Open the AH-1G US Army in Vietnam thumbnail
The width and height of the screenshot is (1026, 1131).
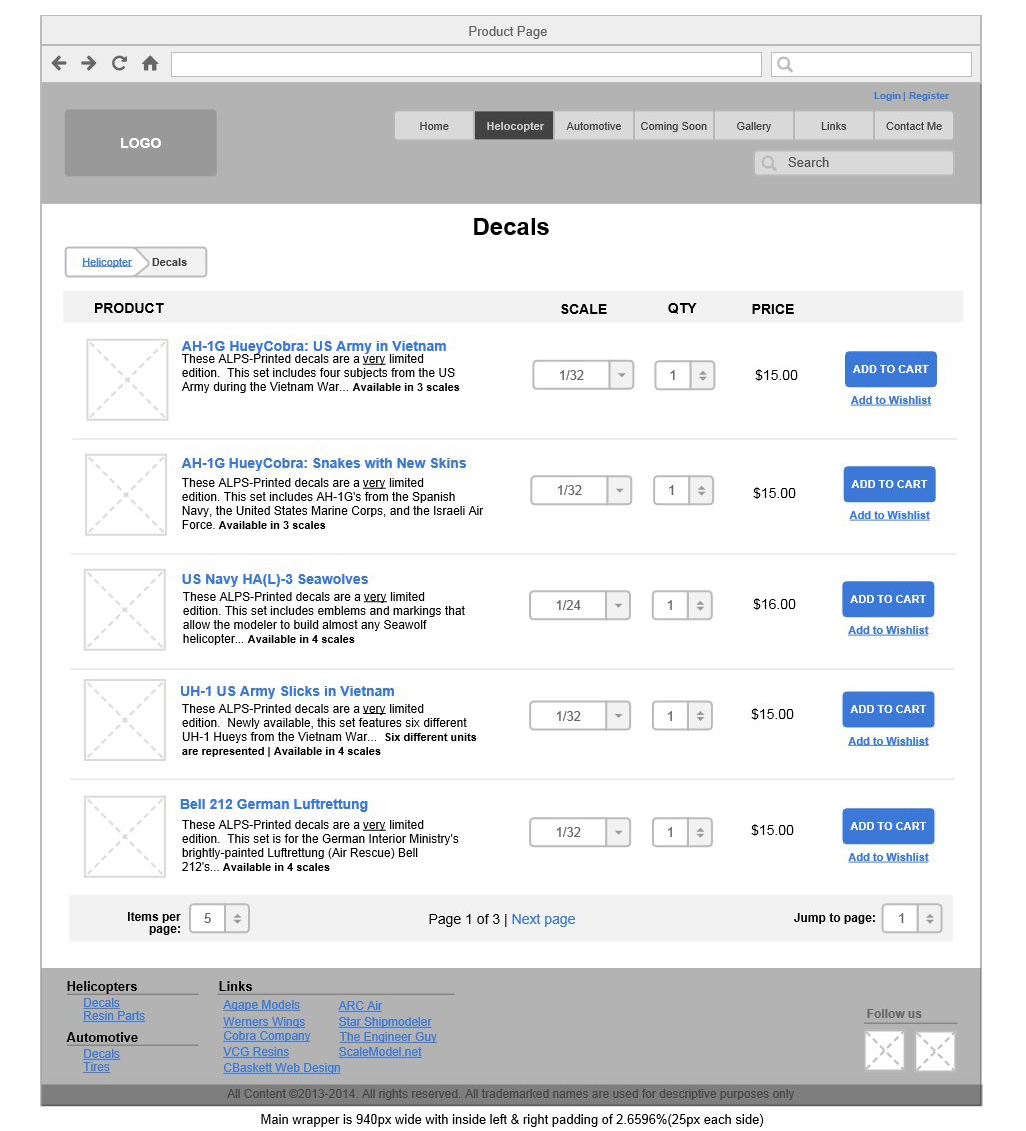pyautogui.click(x=127, y=379)
